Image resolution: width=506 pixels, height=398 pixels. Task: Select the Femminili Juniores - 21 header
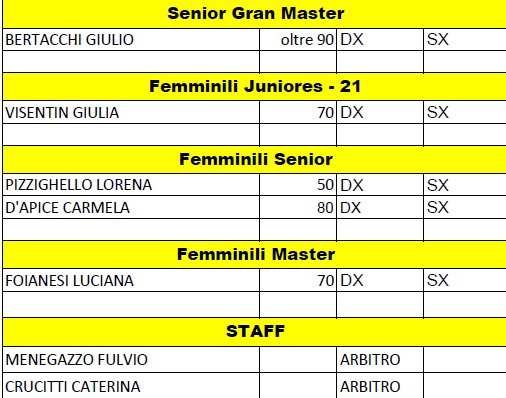tap(254, 87)
